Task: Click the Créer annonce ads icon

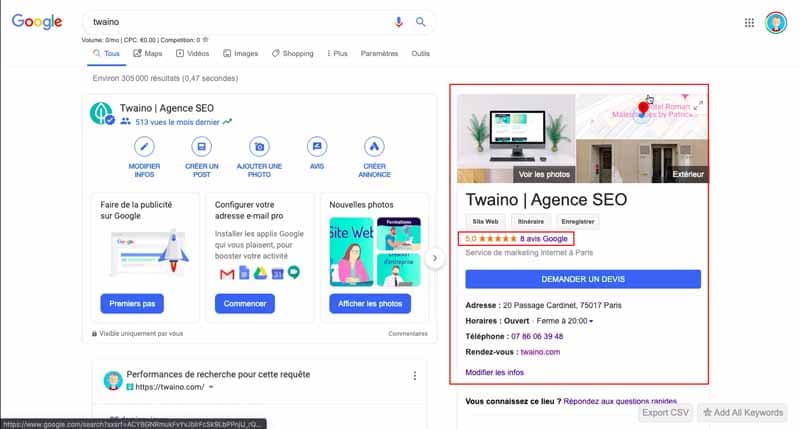Action: tap(374, 147)
